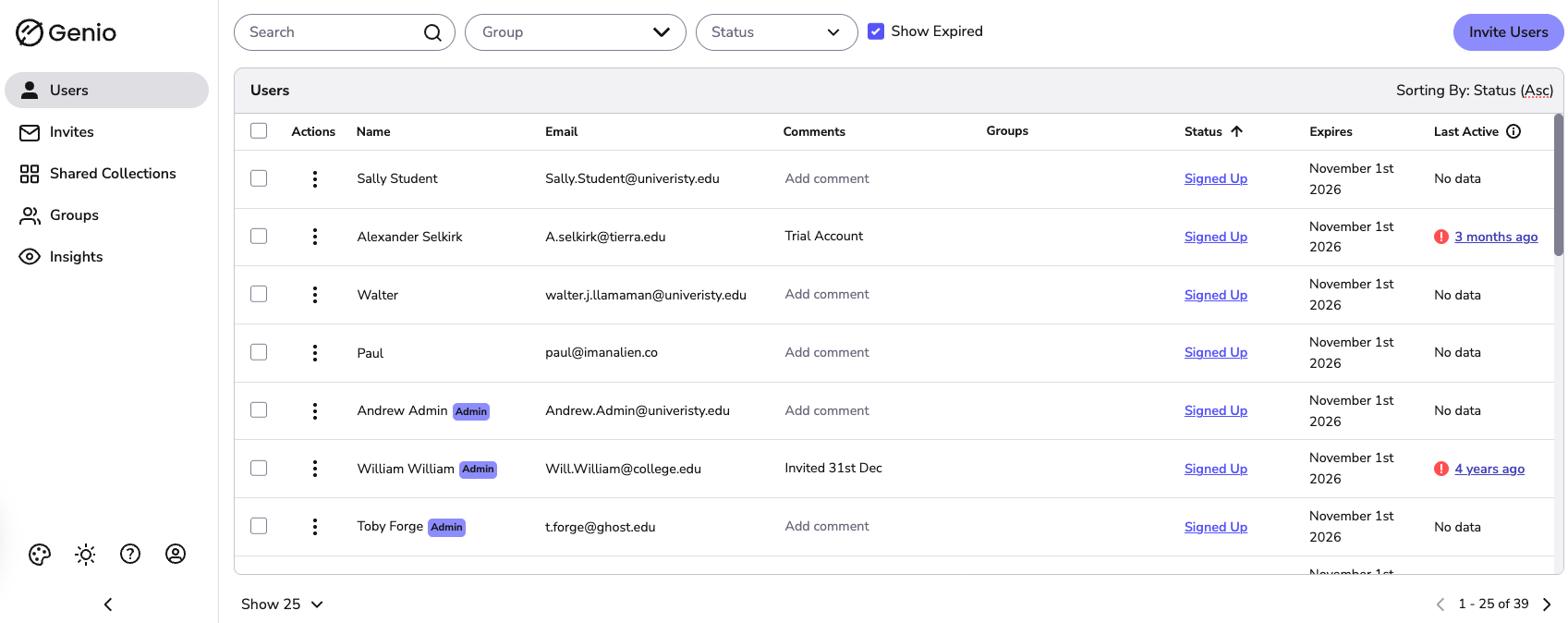Open Signed Up status for Sally Student
The width and height of the screenshot is (1568, 623).
click(x=1216, y=179)
